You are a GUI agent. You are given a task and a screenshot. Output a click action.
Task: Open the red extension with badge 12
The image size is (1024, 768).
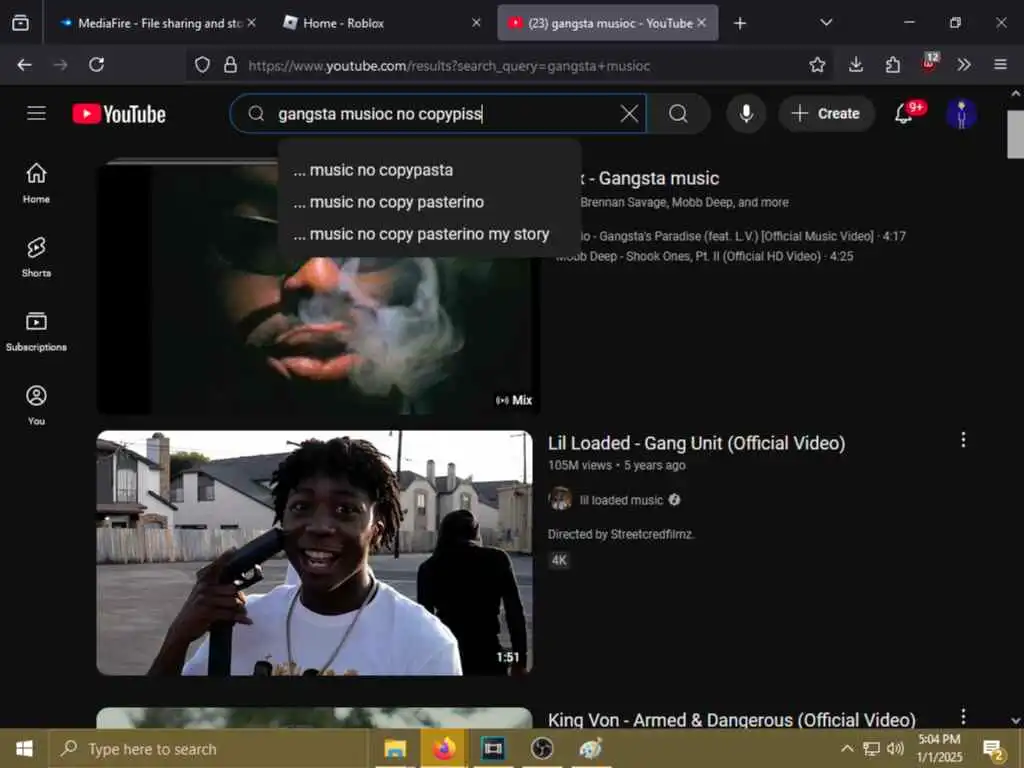click(929, 63)
